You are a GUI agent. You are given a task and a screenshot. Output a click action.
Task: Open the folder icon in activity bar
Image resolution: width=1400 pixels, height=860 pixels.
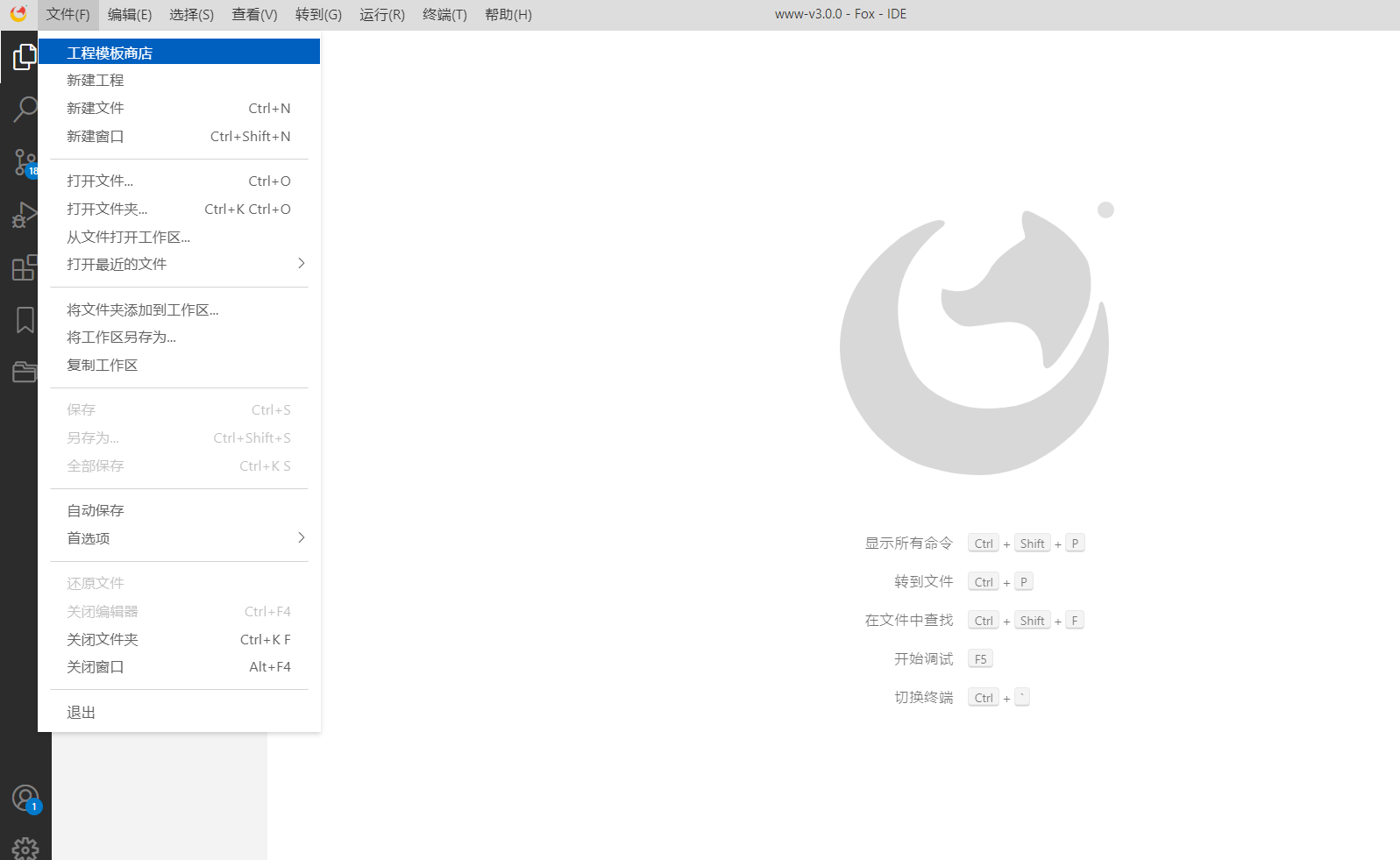[25, 372]
